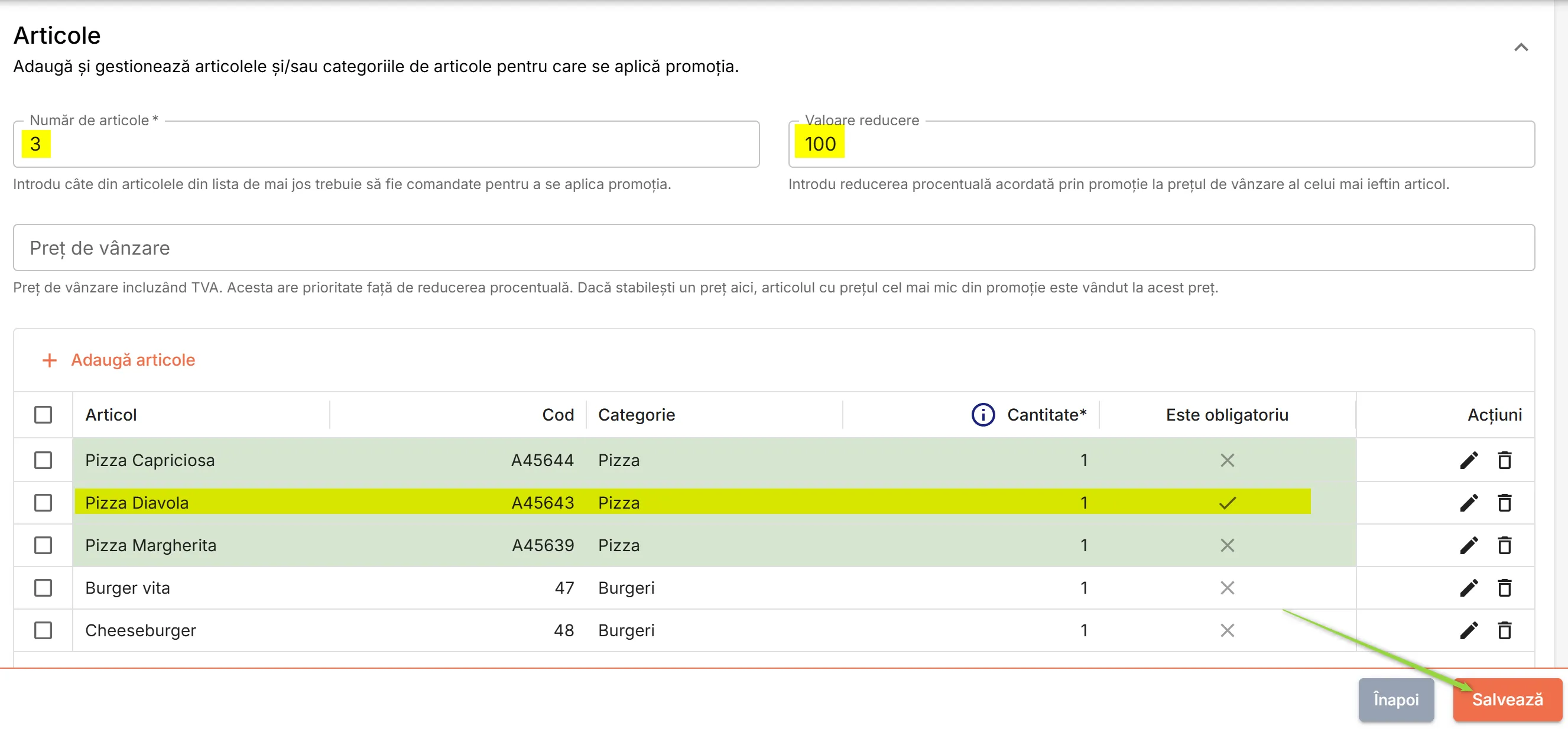The height and width of the screenshot is (729, 1568).
Task: Click the Cheeseburger article name
Action: [x=141, y=631]
